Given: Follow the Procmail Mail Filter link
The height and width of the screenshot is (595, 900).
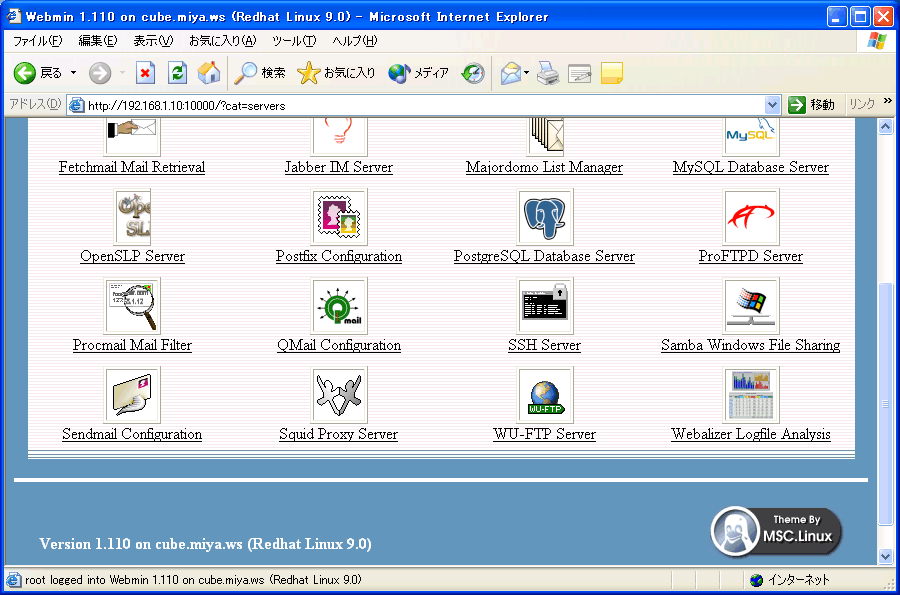Looking at the screenshot, I should pyautogui.click(x=132, y=345).
